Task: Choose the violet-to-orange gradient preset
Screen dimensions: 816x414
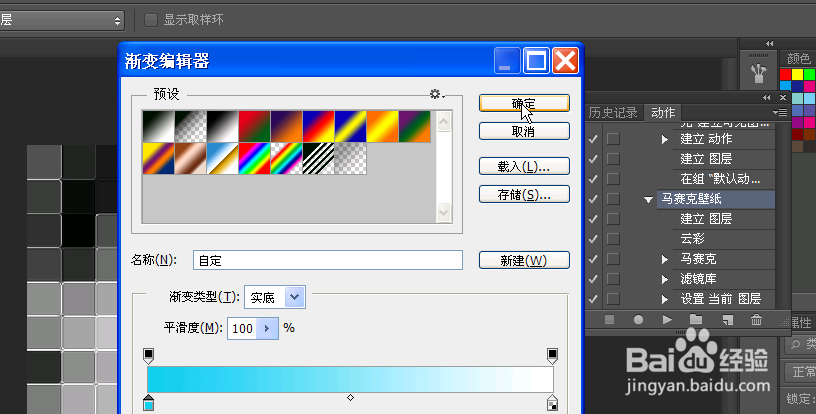Action: (x=286, y=126)
